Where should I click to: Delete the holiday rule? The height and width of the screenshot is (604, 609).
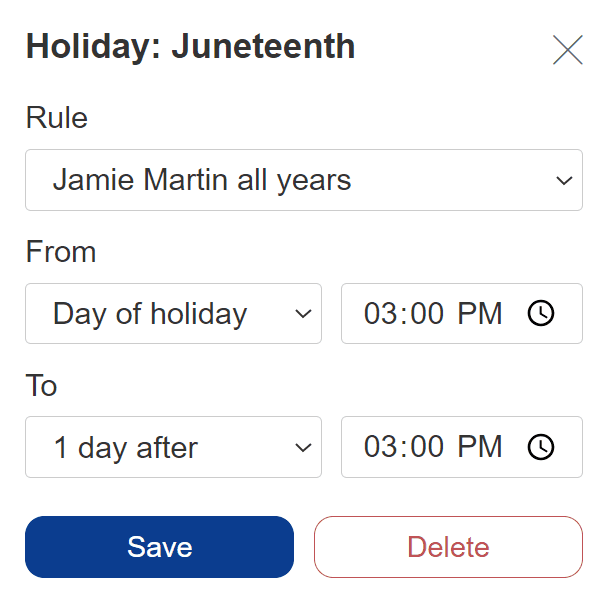[448, 547]
